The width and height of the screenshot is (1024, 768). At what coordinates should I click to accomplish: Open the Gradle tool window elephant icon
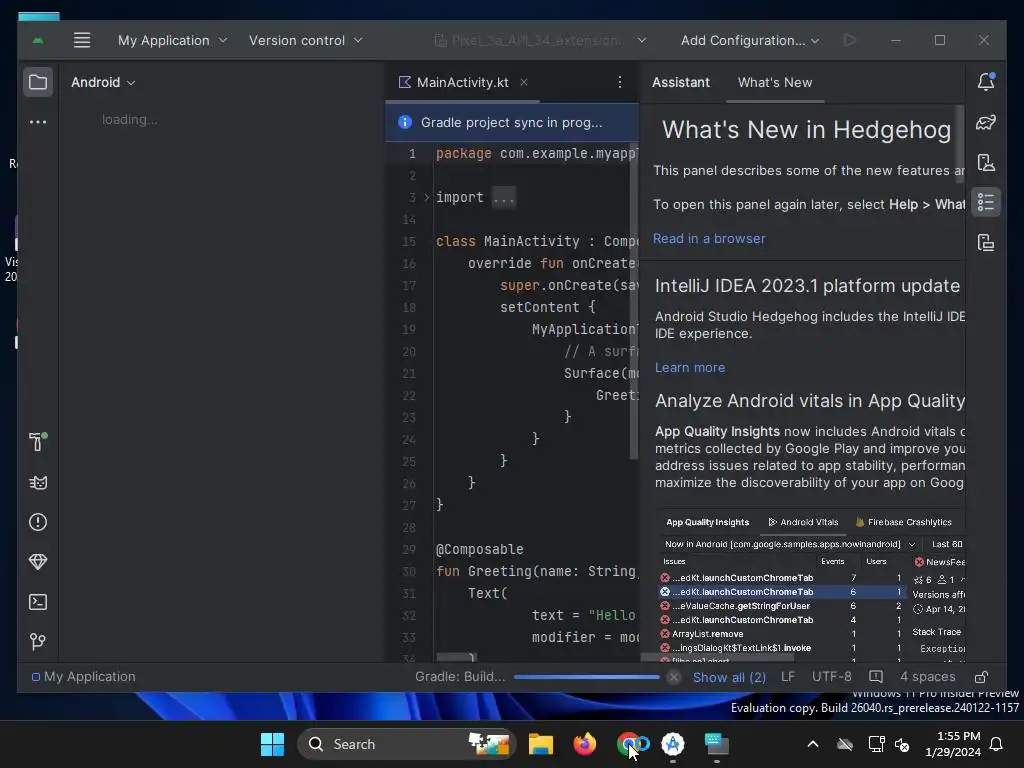(x=986, y=122)
